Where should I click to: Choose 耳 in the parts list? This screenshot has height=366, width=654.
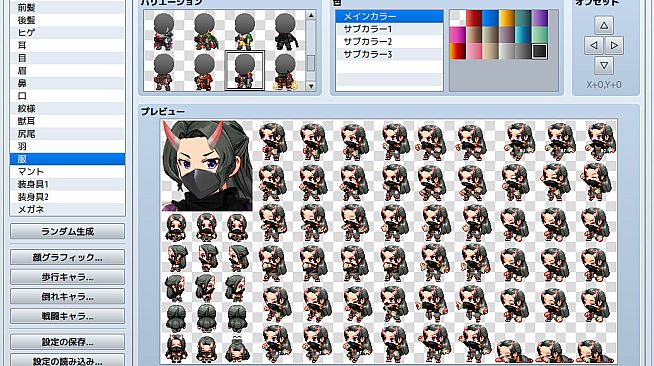[x=67, y=45]
